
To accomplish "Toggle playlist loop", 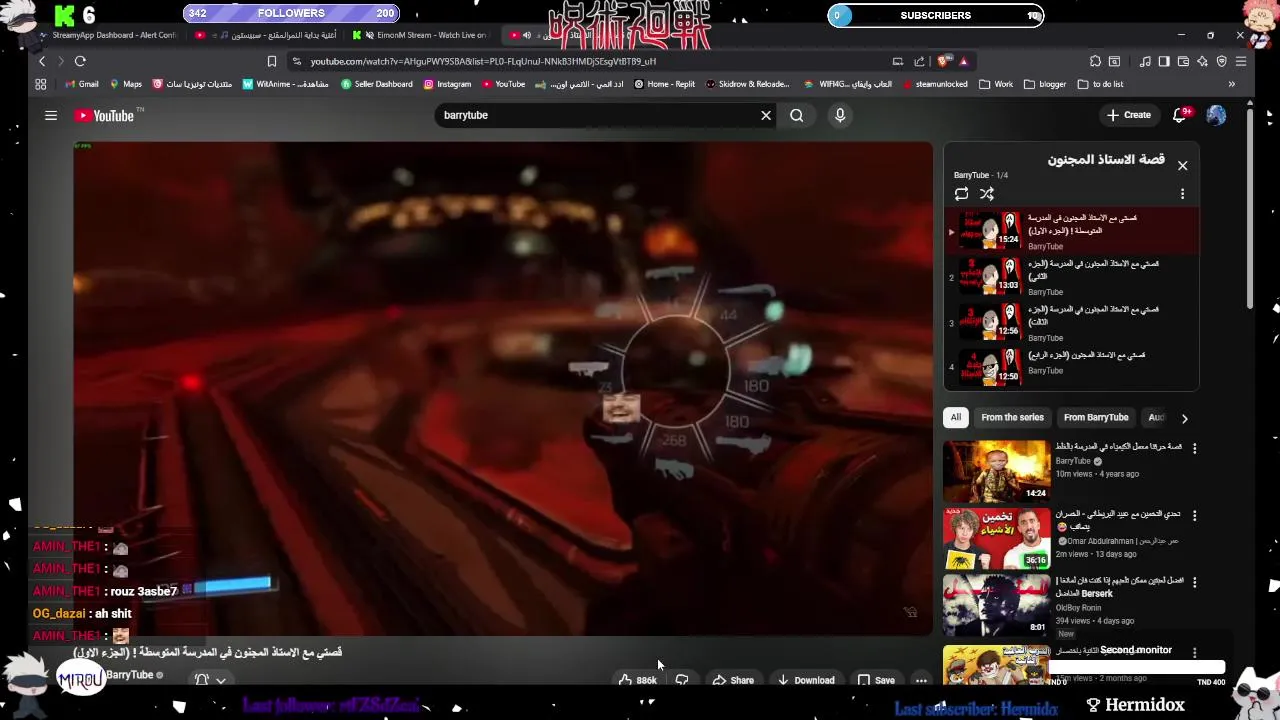I will click(961, 194).
